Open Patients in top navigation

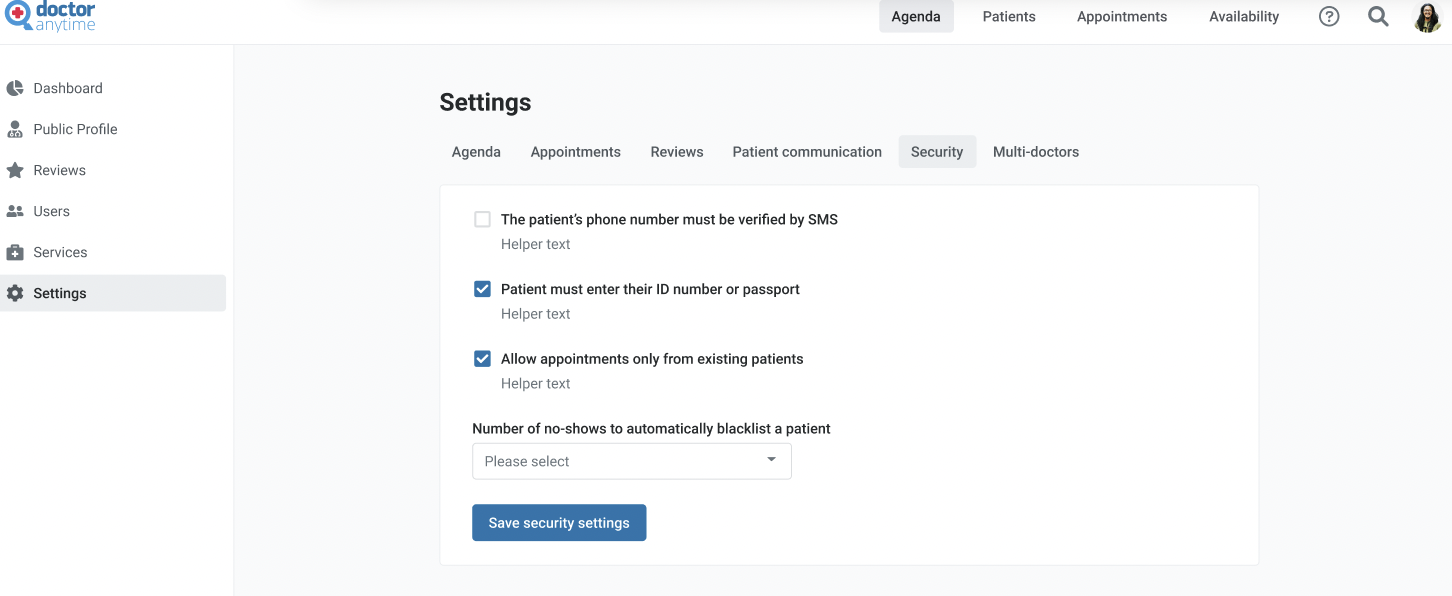click(1009, 17)
